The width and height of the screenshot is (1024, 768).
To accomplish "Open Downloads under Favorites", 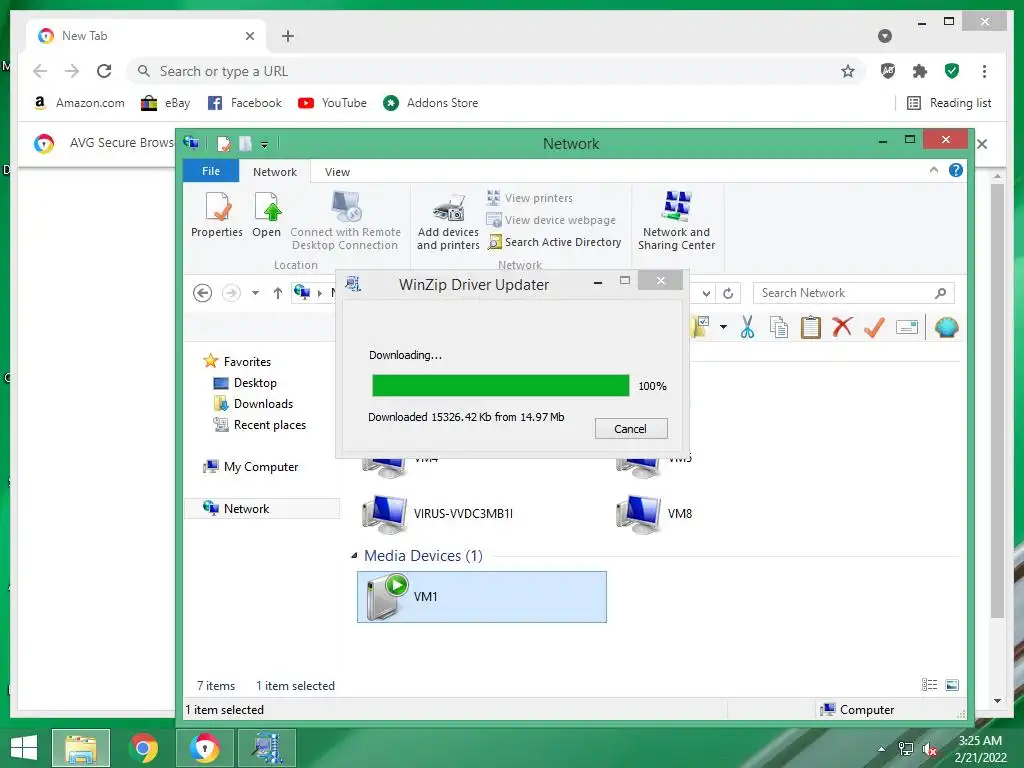I will (253, 404).
